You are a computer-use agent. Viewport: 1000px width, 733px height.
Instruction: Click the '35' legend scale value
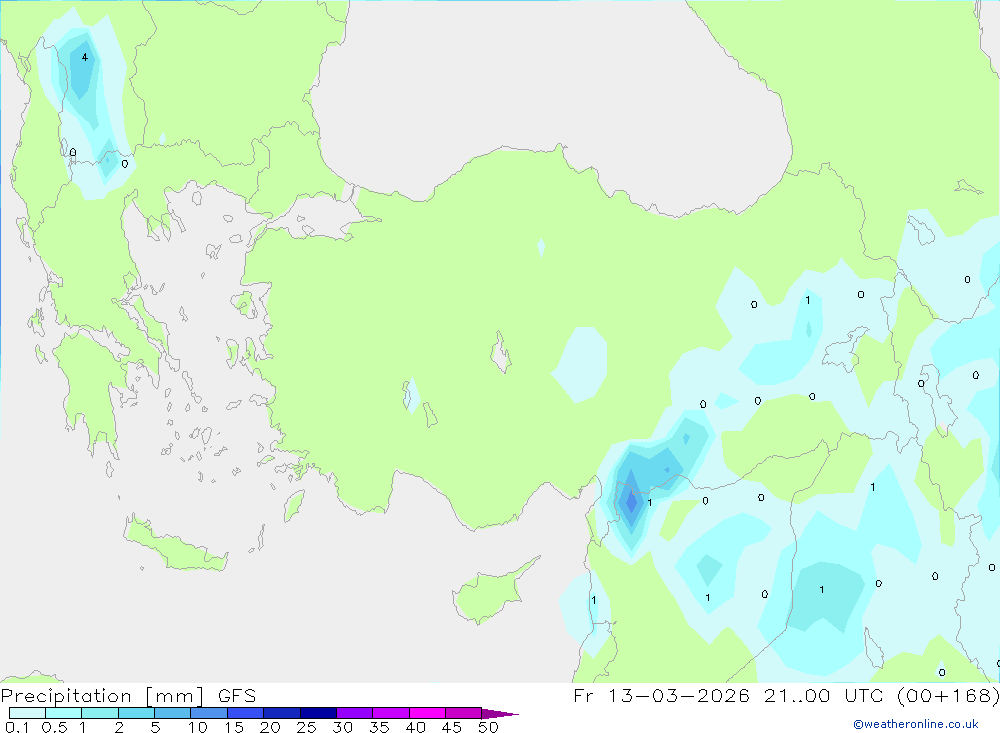pyautogui.click(x=379, y=727)
